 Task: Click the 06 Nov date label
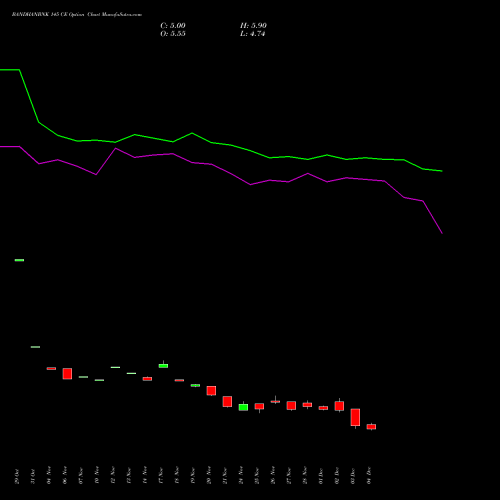point(65,476)
